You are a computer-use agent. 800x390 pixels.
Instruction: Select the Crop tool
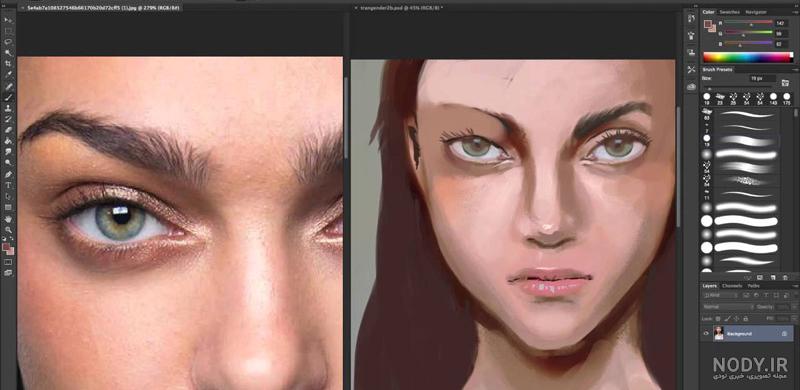8,64
